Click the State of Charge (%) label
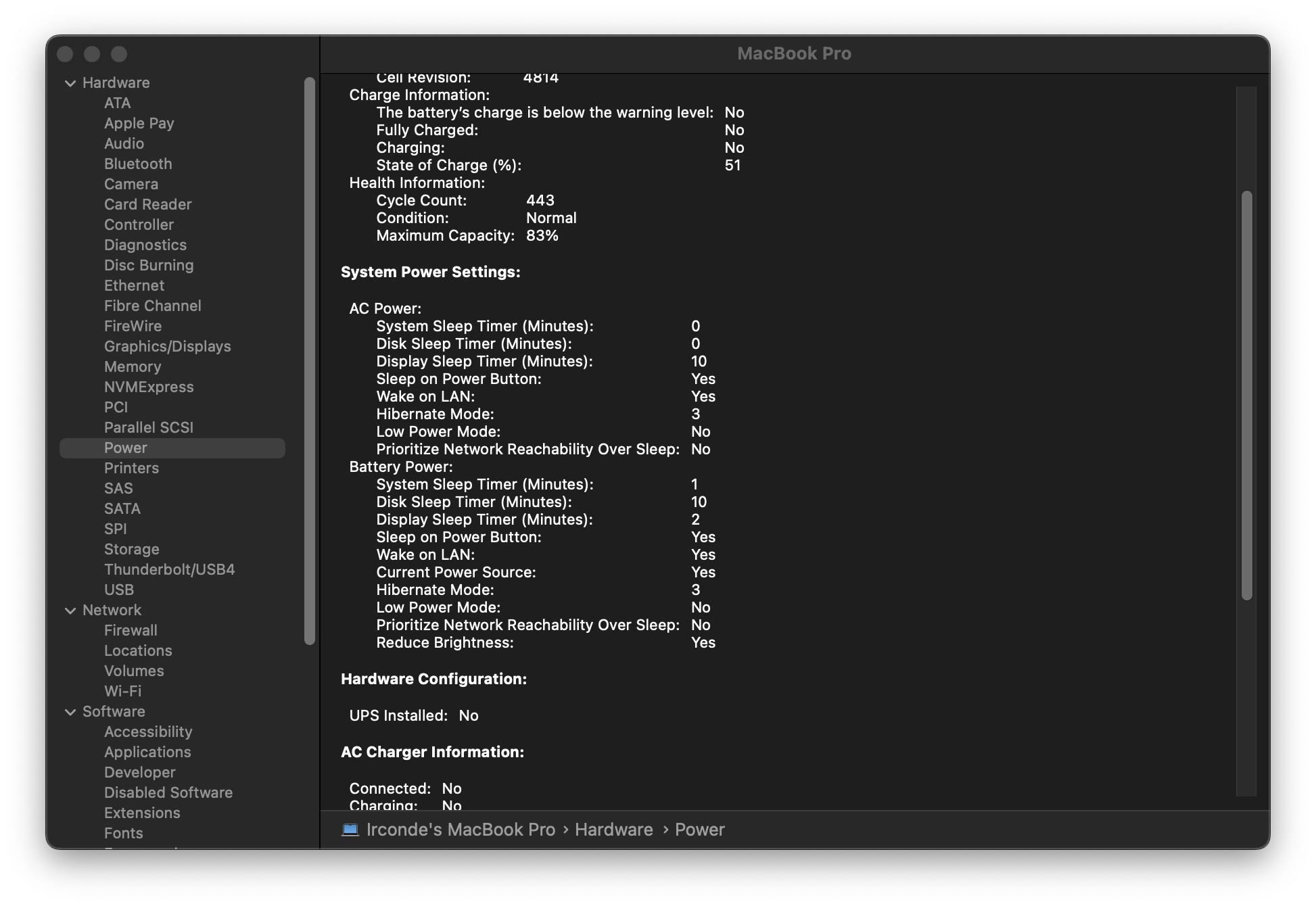 (x=449, y=165)
